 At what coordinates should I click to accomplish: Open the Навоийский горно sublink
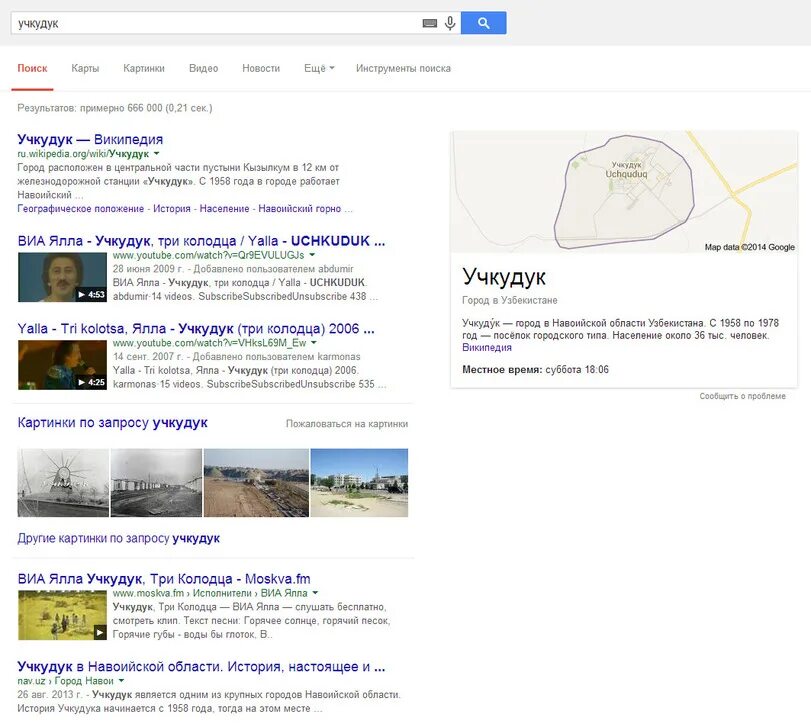click(299, 208)
